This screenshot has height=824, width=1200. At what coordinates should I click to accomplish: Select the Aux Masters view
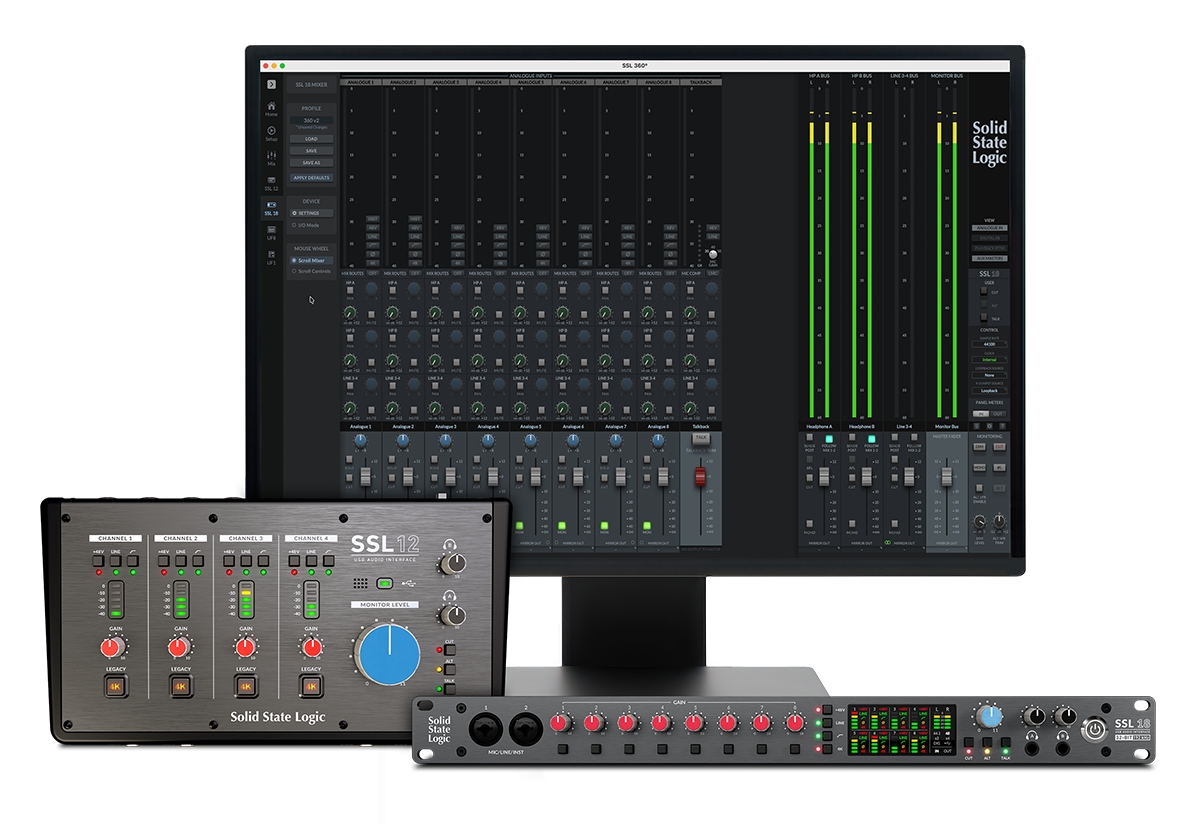pyautogui.click(x=990, y=258)
